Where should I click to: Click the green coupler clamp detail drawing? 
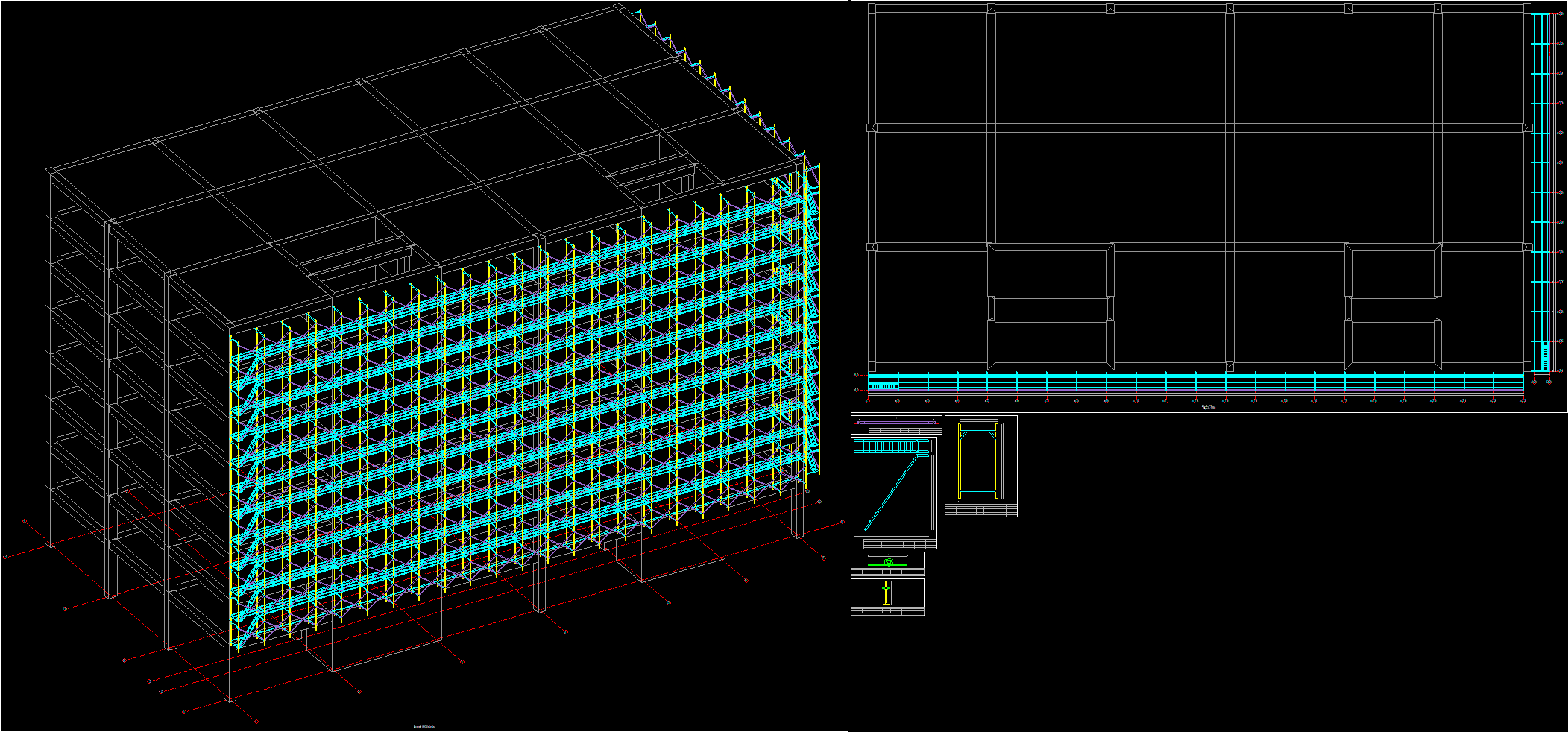[887, 562]
